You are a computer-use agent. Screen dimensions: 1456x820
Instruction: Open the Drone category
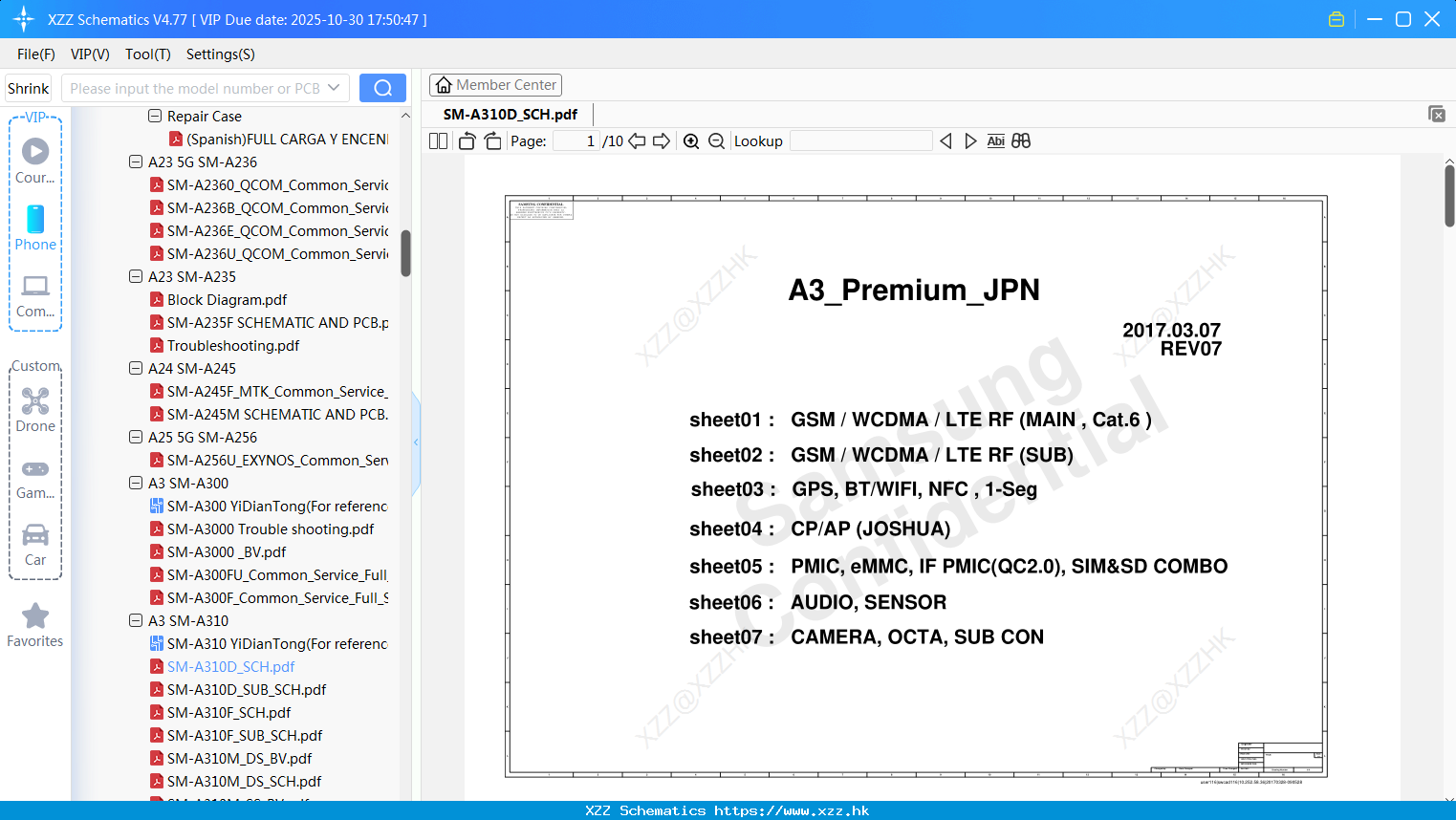(35, 409)
